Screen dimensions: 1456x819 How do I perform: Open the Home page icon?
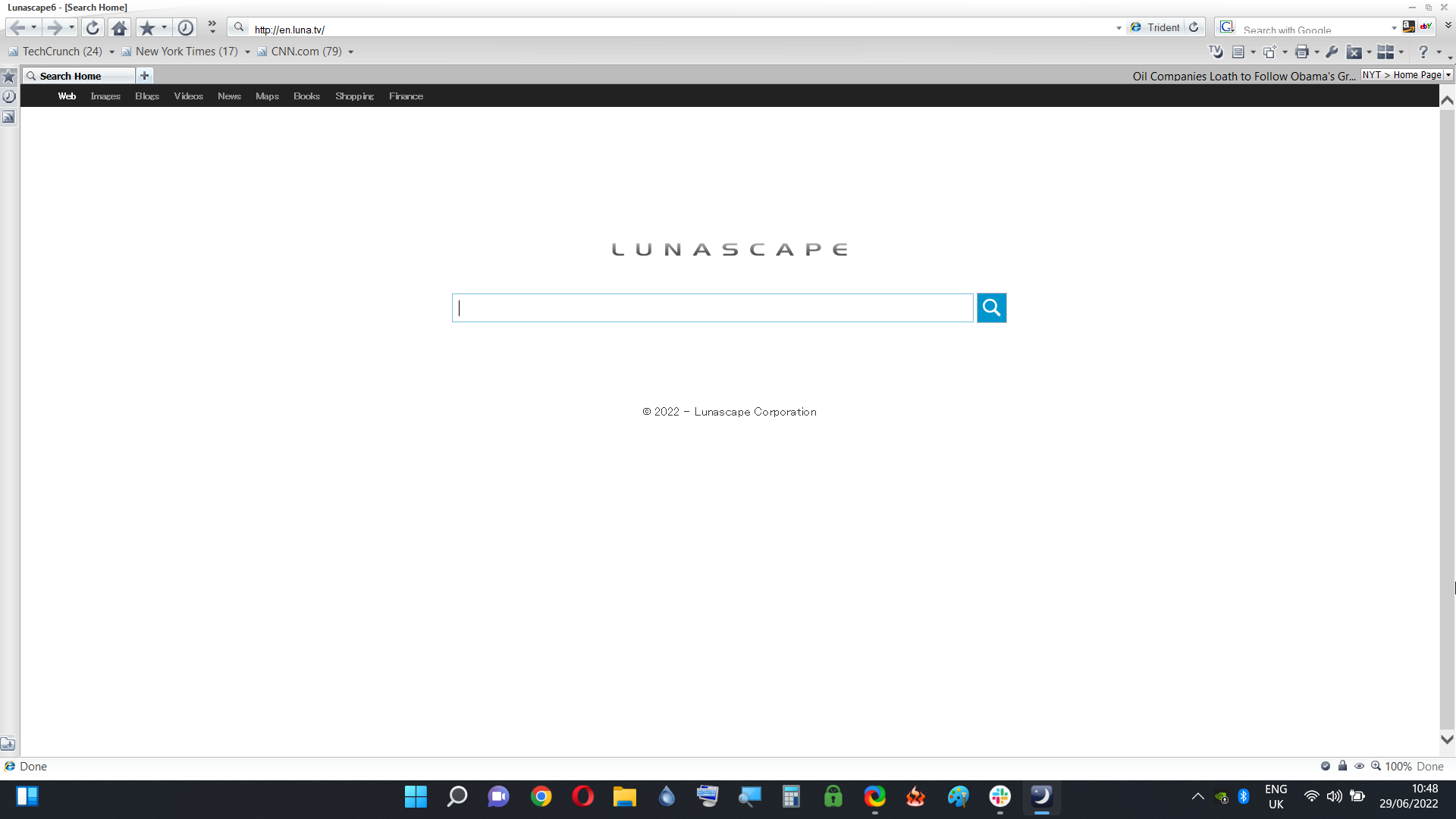point(119,28)
